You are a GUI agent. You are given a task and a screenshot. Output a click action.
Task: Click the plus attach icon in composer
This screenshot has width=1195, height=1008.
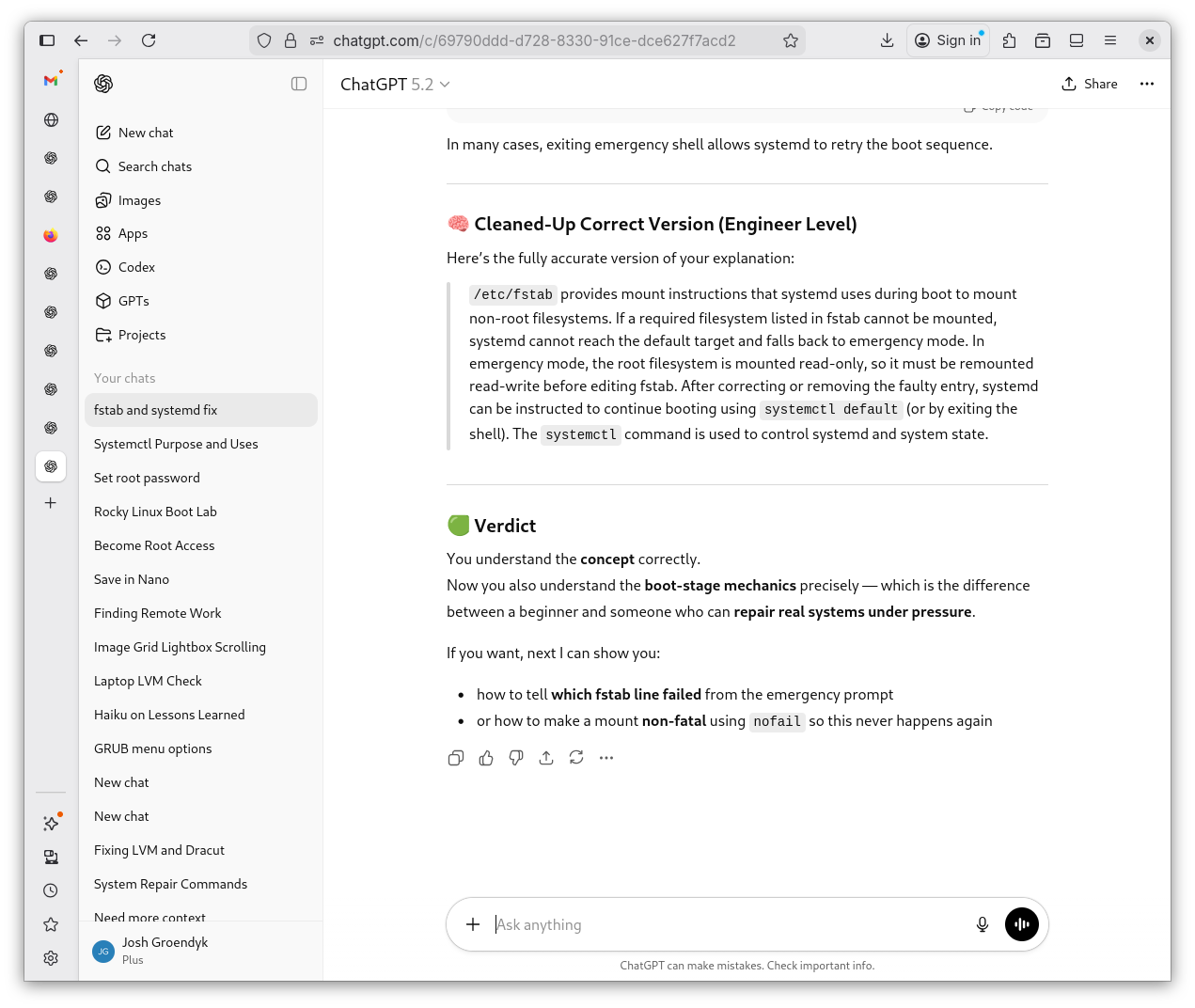coord(473,924)
